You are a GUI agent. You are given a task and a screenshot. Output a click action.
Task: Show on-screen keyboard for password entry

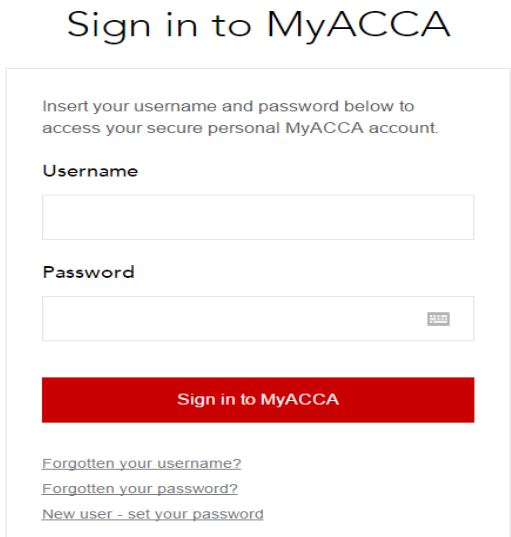[438, 319]
